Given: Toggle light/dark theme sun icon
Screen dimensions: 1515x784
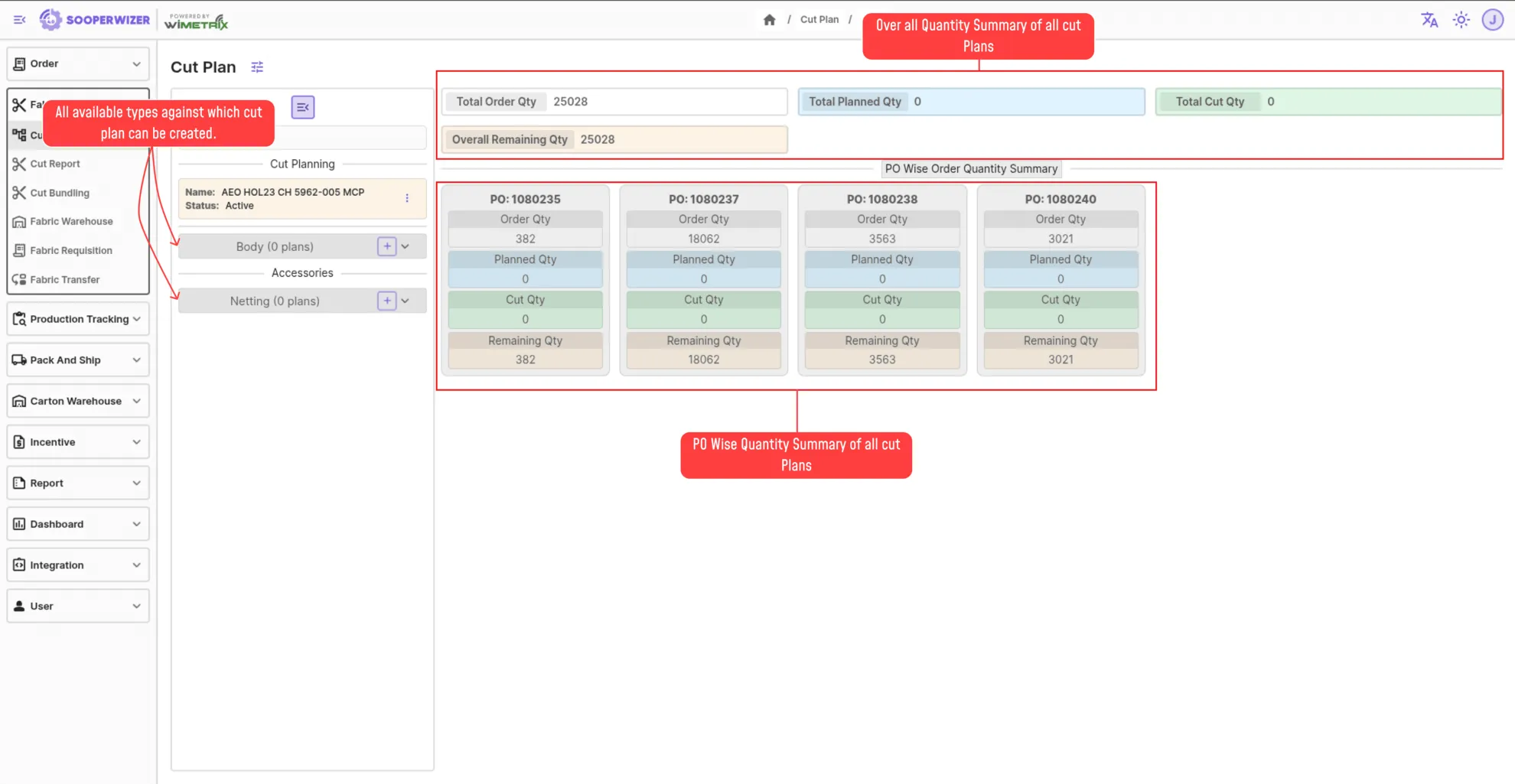Looking at the screenshot, I should (x=1461, y=20).
